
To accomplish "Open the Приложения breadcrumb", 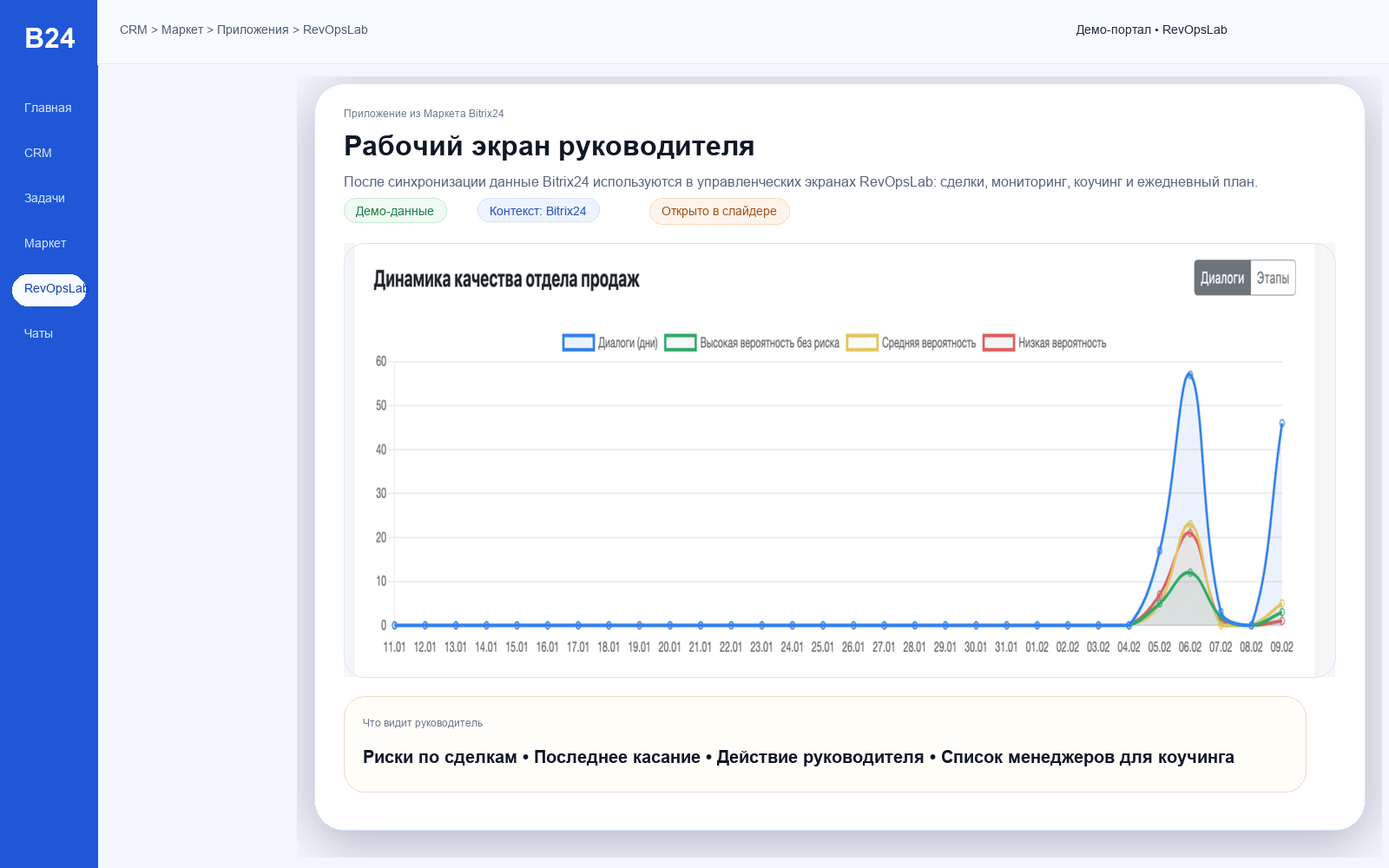I will (x=253, y=30).
